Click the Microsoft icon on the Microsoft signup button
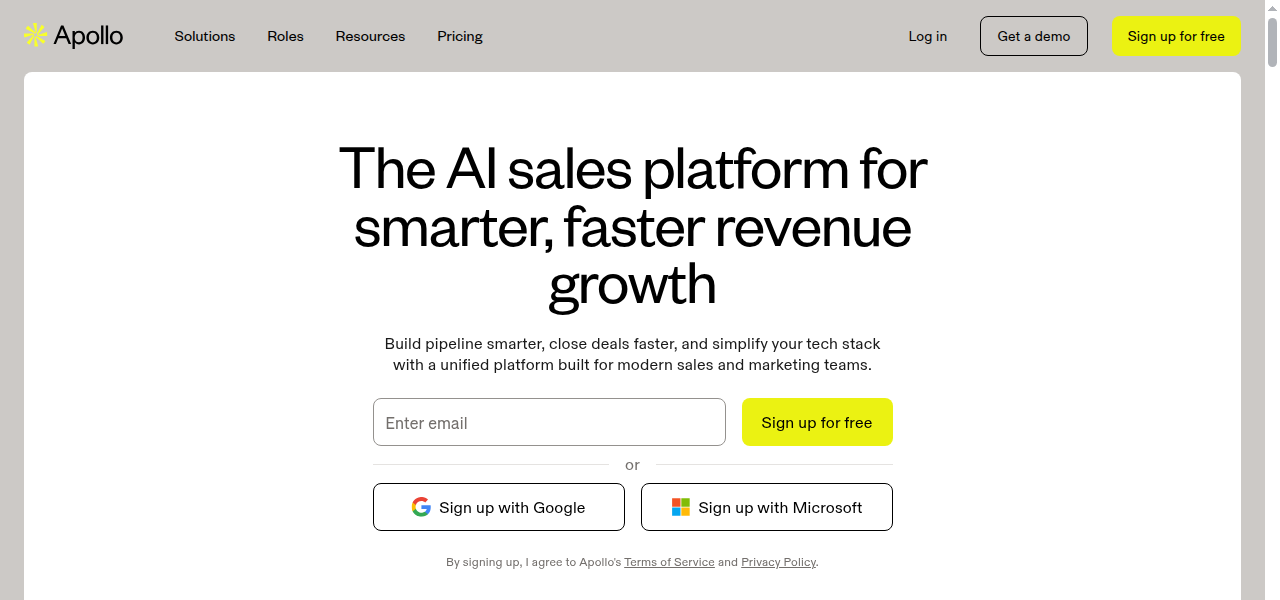Image resolution: width=1280 pixels, height=600 pixels. [x=679, y=507]
